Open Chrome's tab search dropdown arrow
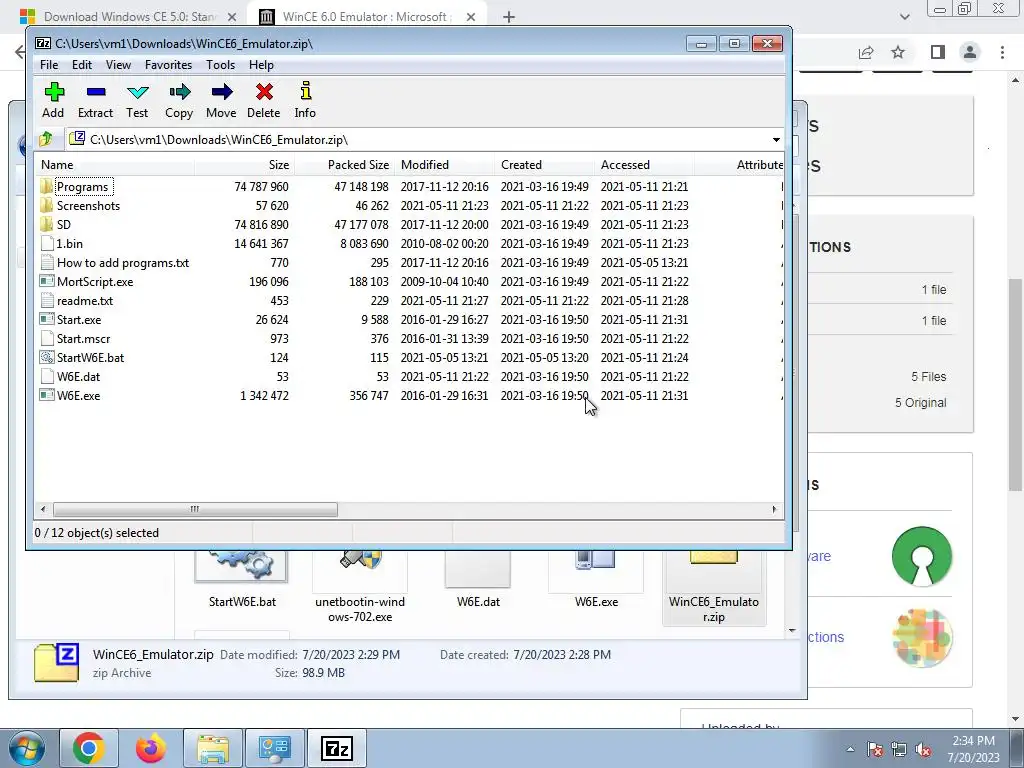 click(x=904, y=17)
